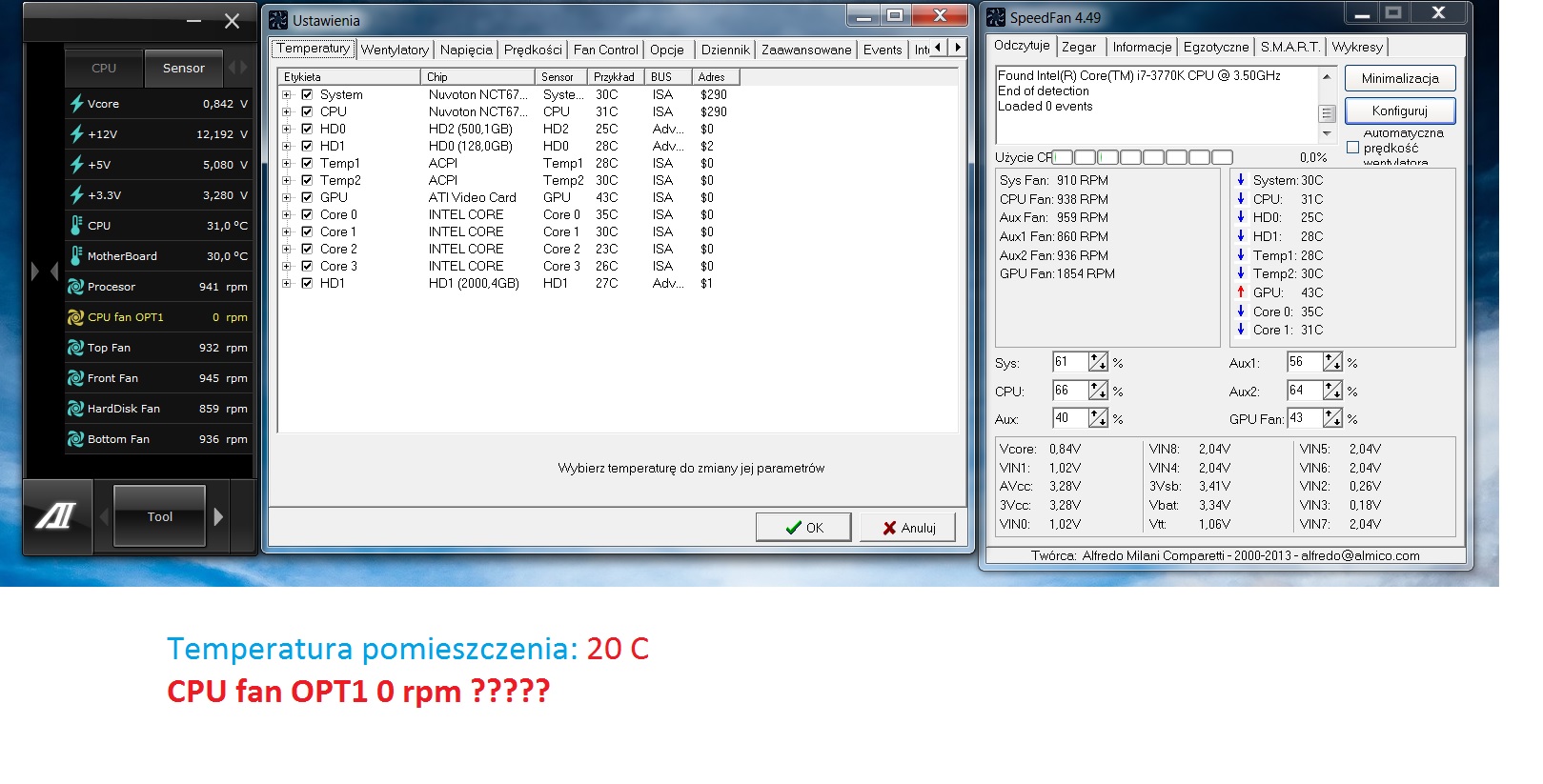Expand the GPU tree row
1543x784 pixels.
coord(286,197)
